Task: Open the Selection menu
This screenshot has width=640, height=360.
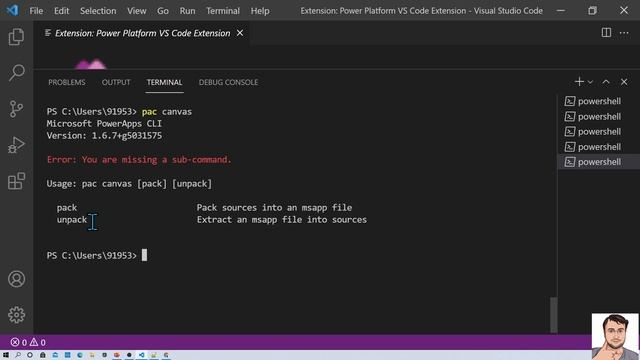Action: coord(98,11)
